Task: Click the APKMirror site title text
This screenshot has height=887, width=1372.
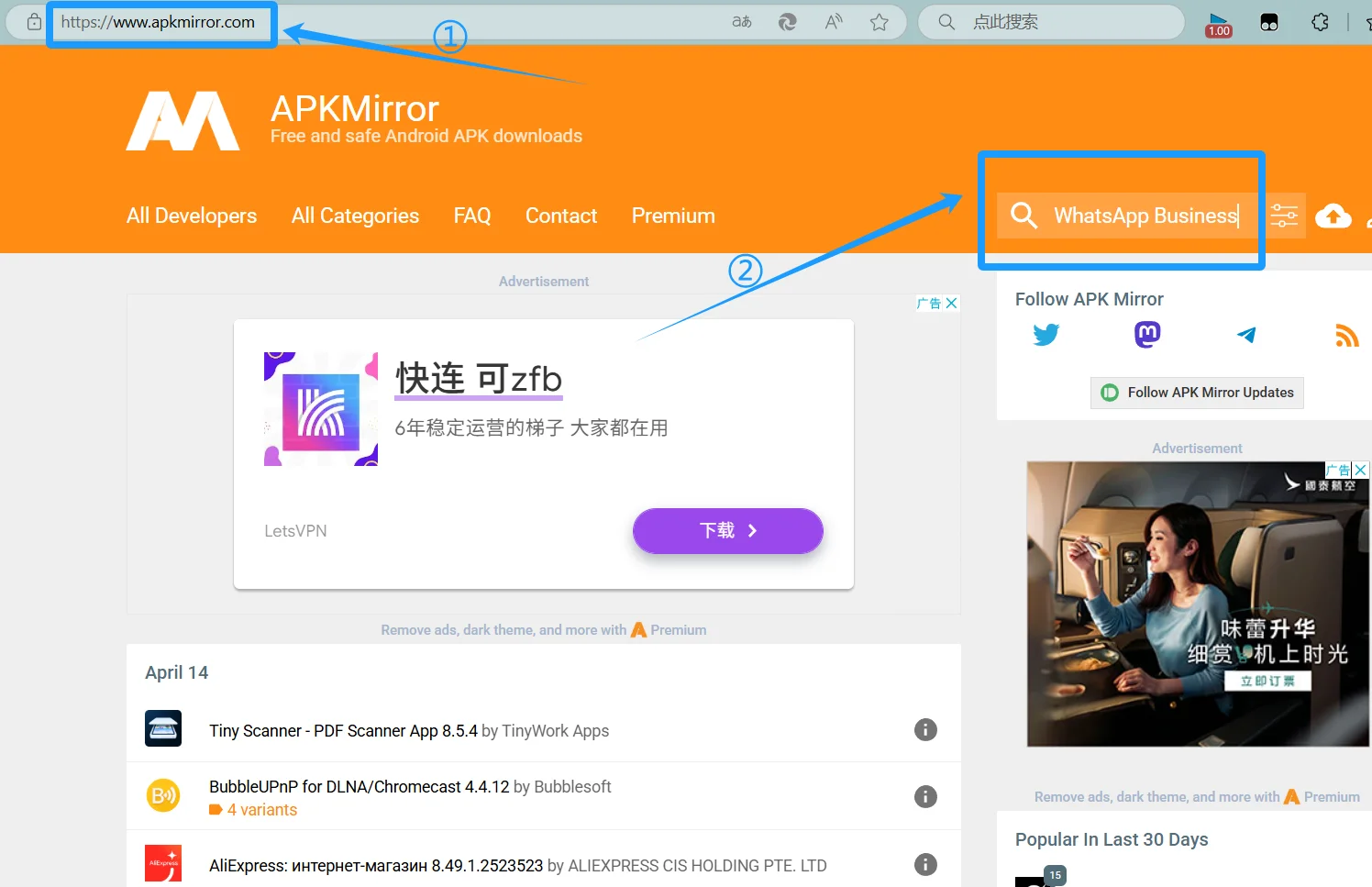Action: [x=355, y=109]
